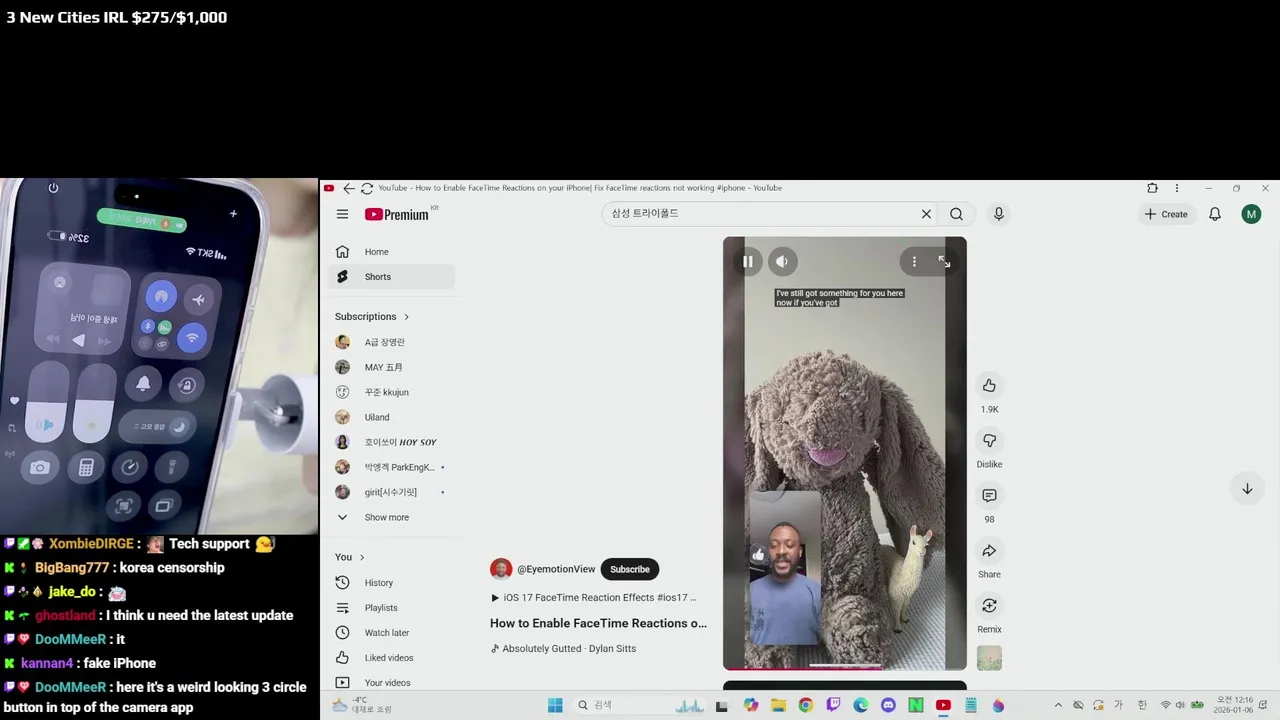Screen dimensions: 1280x720
Task: Open Watch later in sidebar
Action: pyautogui.click(x=392, y=633)
